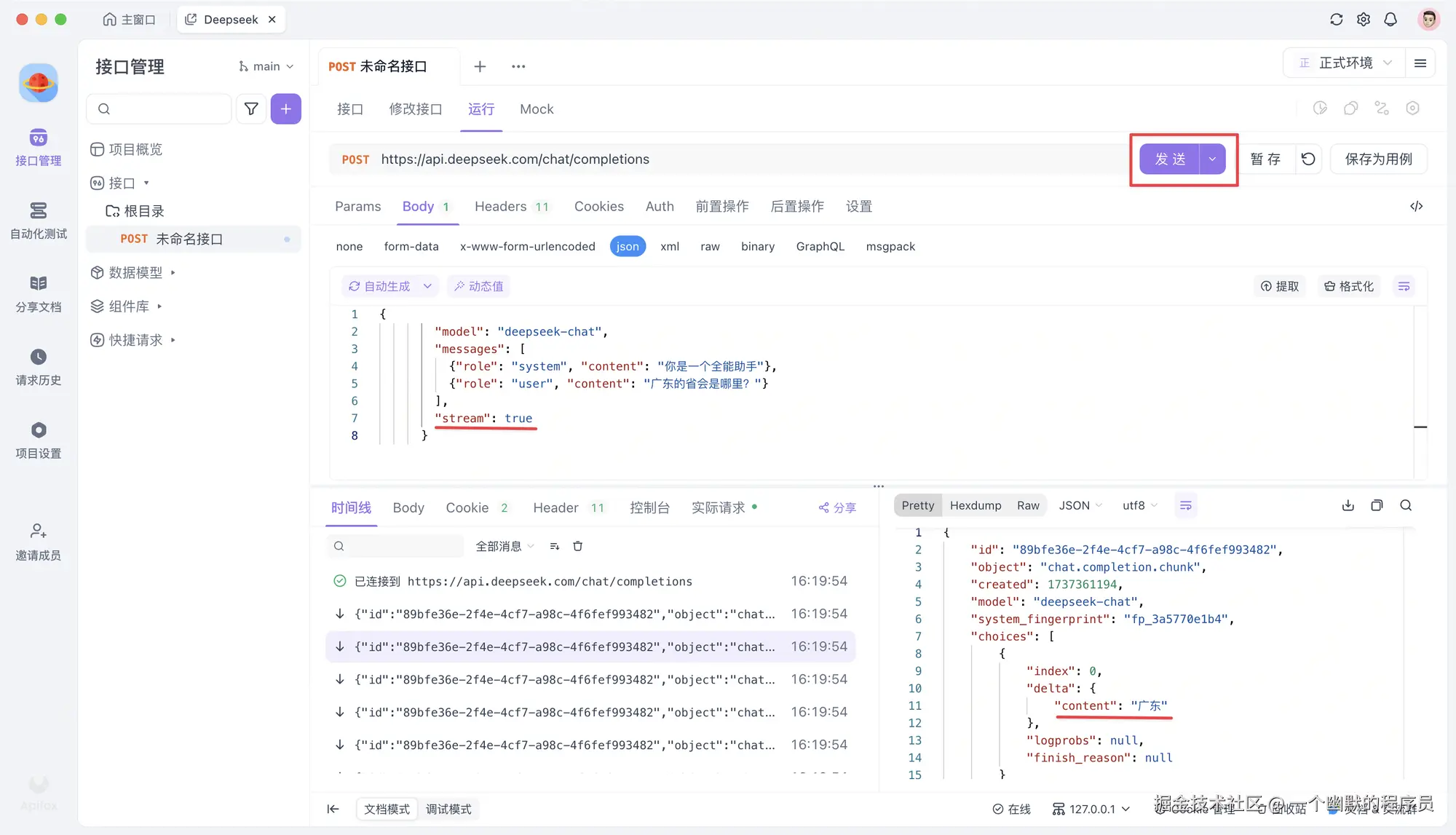Open the notification bell icon
The width and height of the screenshot is (1456, 835).
[x=1390, y=20]
